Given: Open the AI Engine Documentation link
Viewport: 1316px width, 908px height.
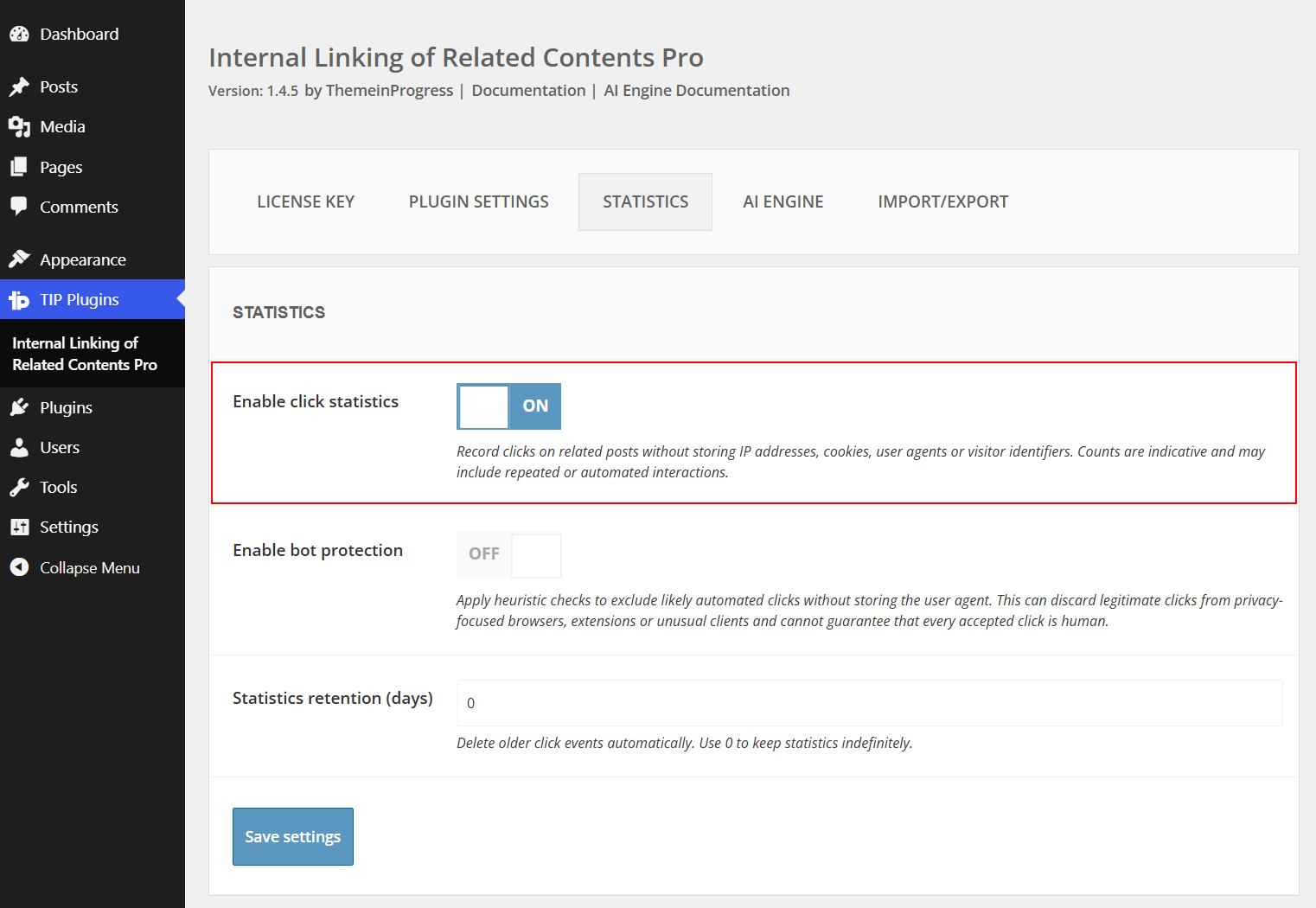Looking at the screenshot, I should click(x=697, y=91).
